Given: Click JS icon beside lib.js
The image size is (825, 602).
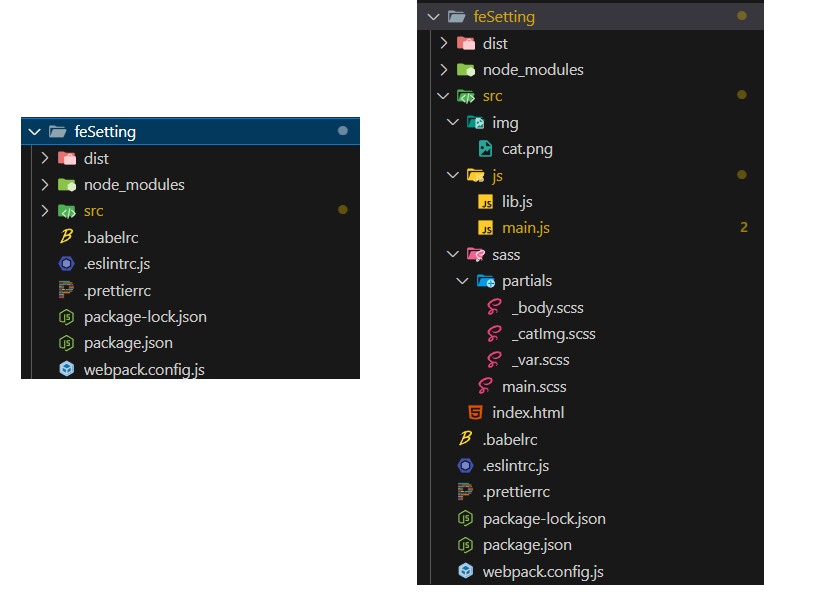Looking at the screenshot, I should [x=485, y=202].
